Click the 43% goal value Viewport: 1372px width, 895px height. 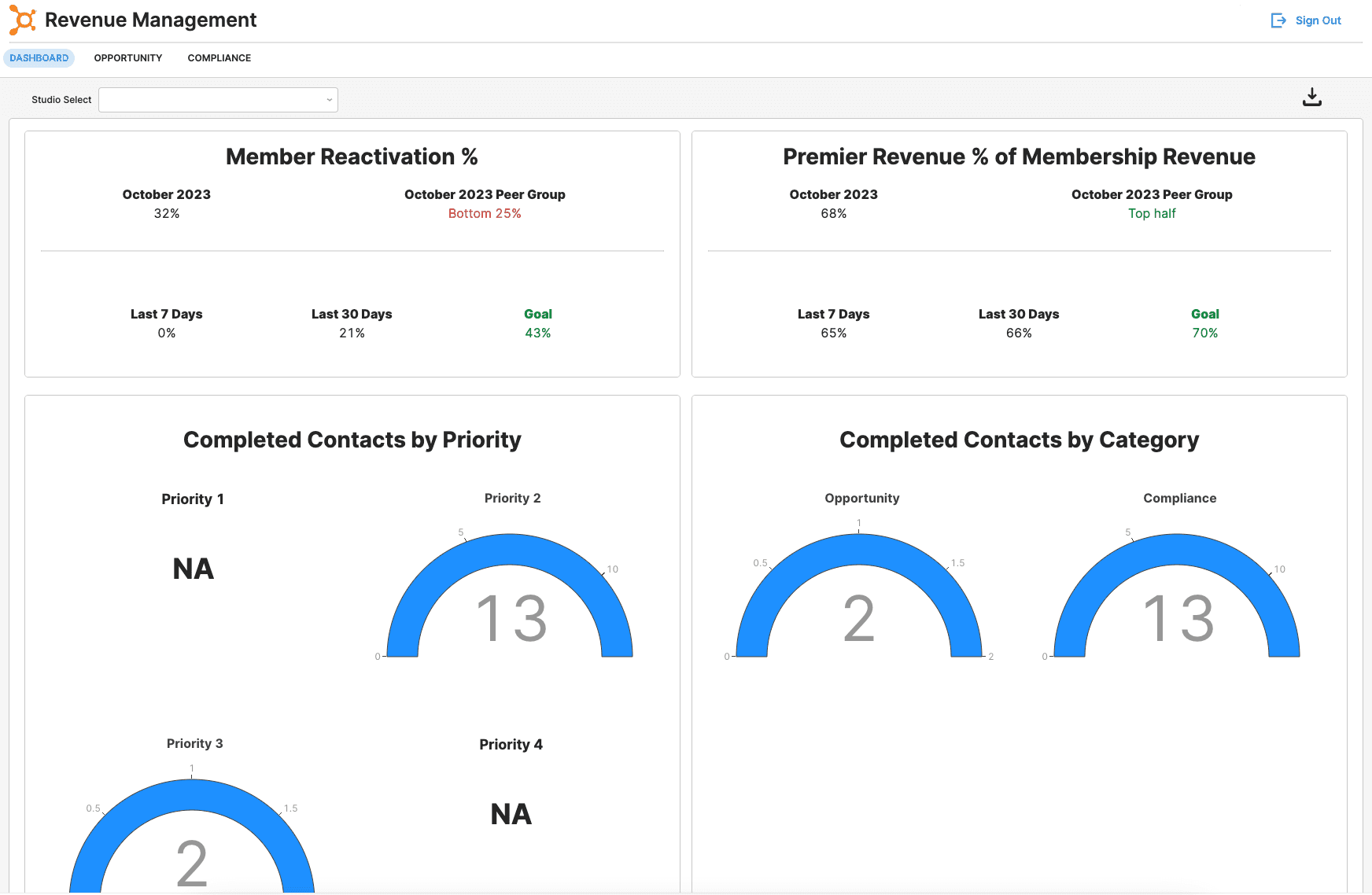538,333
